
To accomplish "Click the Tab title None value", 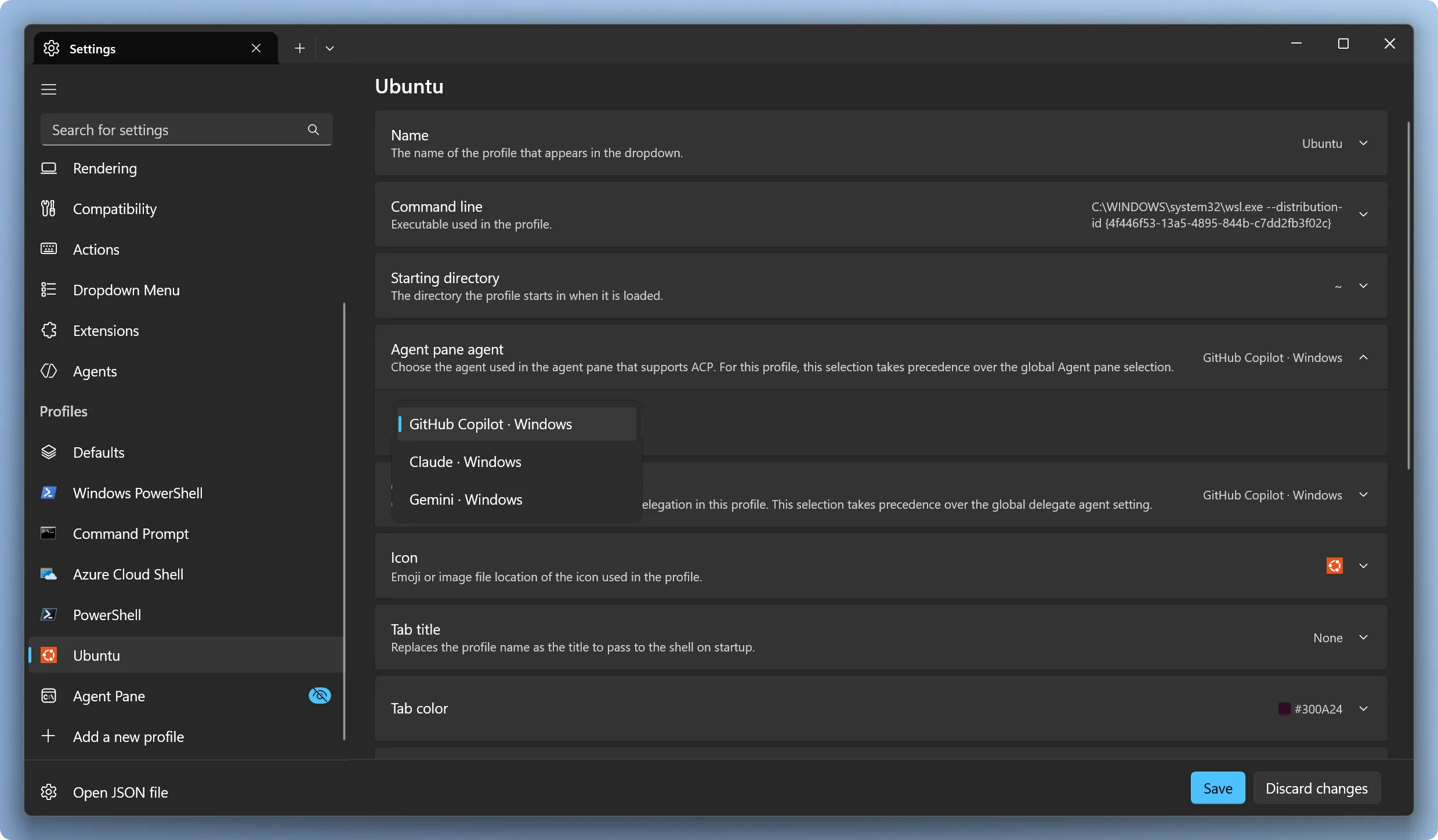I will [1328, 638].
